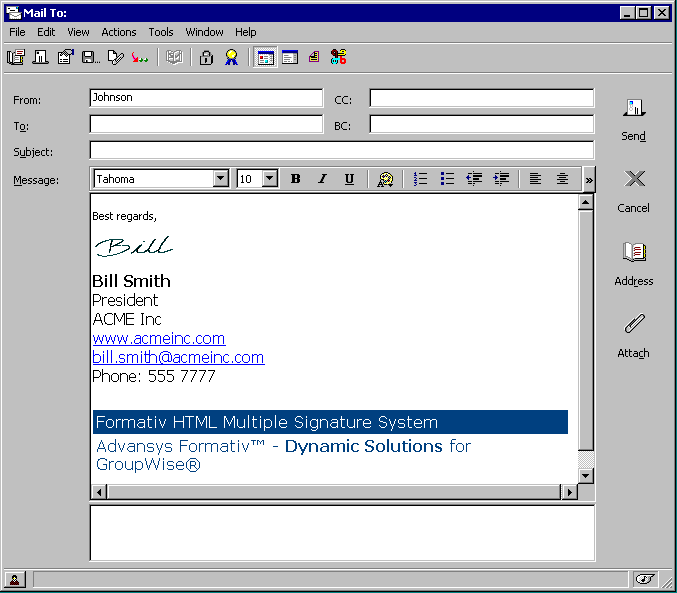The image size is (677, 593).
Task: Click the padlock encrypt icon
Action: 206,57
